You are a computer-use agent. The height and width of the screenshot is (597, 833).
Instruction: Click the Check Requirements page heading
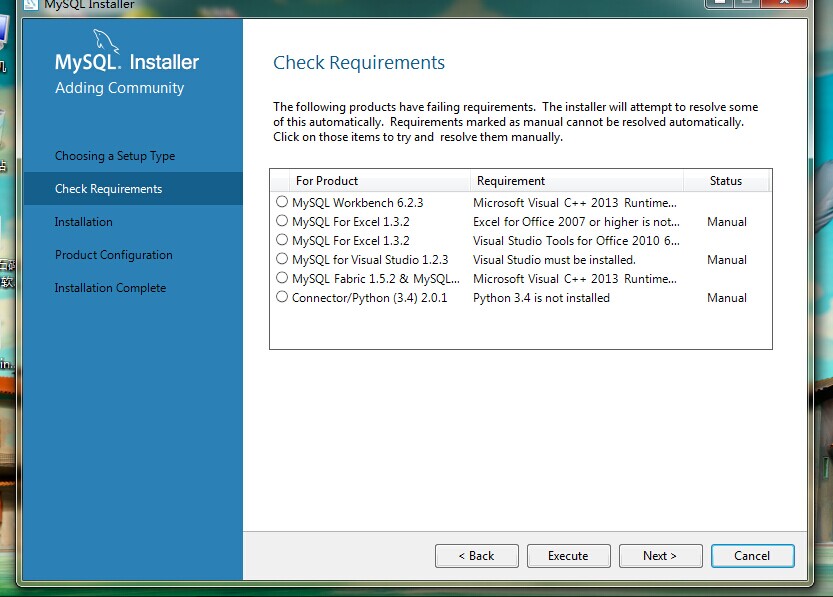(x=359, y=63)
